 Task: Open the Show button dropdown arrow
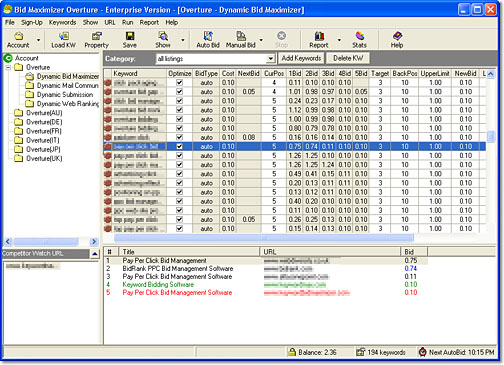(x=183, y=40)
